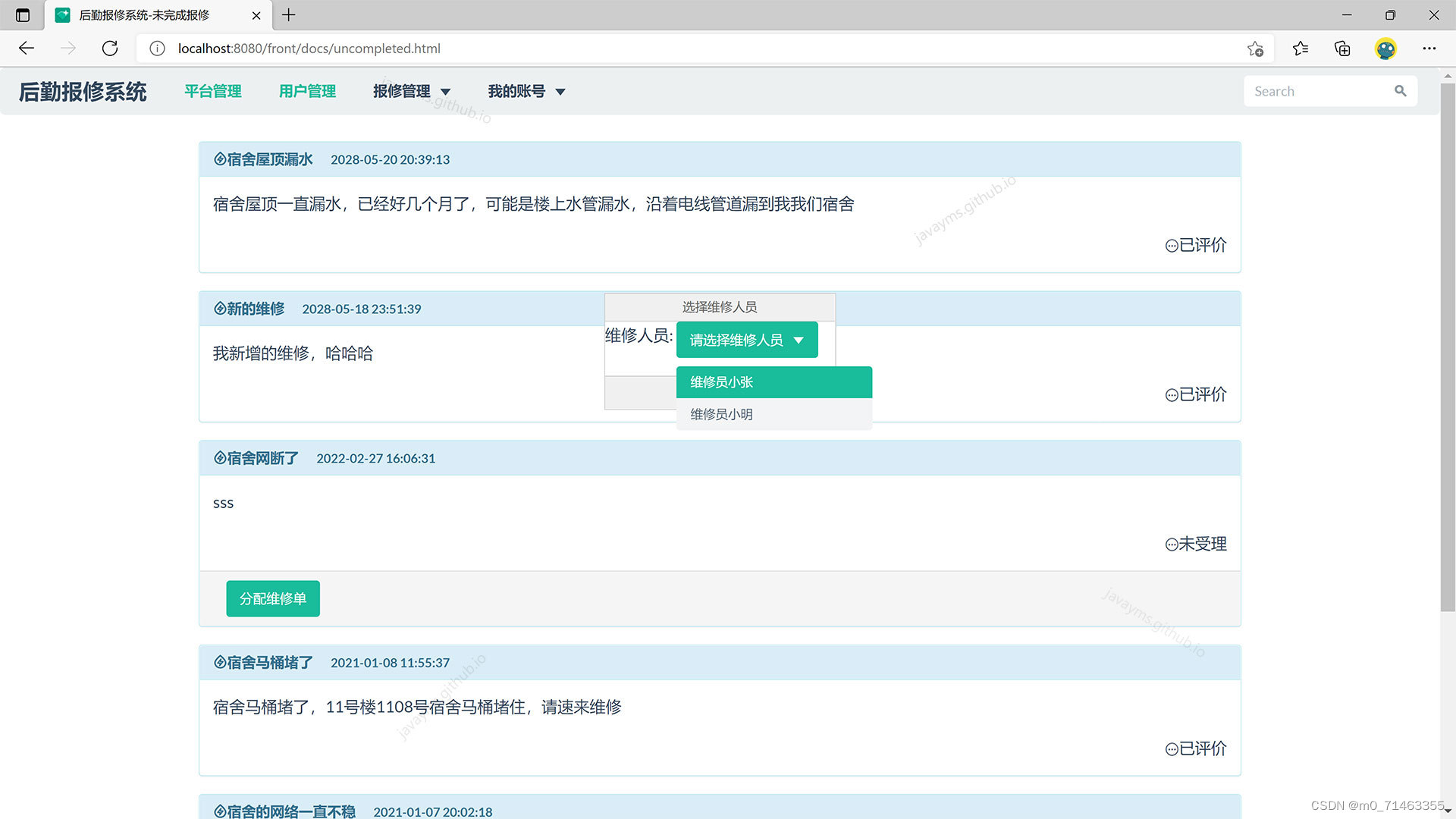Open 平台管理 navigation link
This screenshot has width=1456, height=819.
point(213,91)
